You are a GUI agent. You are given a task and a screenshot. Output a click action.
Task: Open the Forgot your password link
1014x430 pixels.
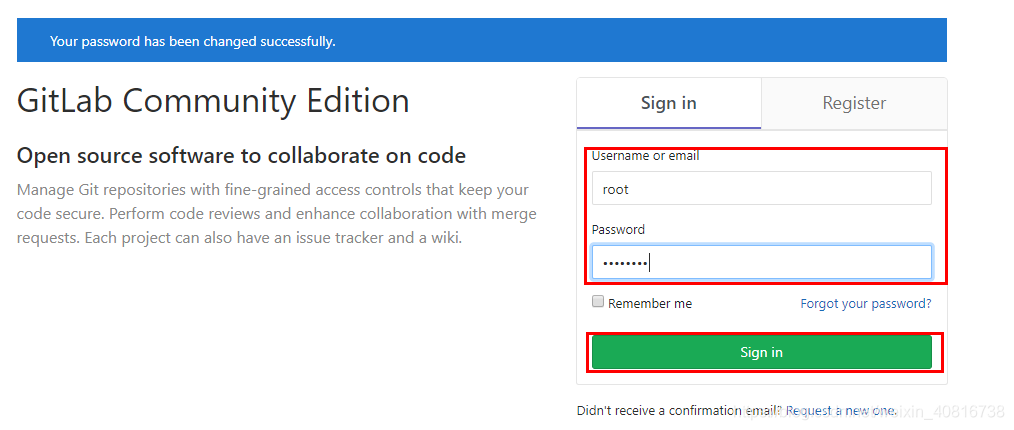click(865, 303)
